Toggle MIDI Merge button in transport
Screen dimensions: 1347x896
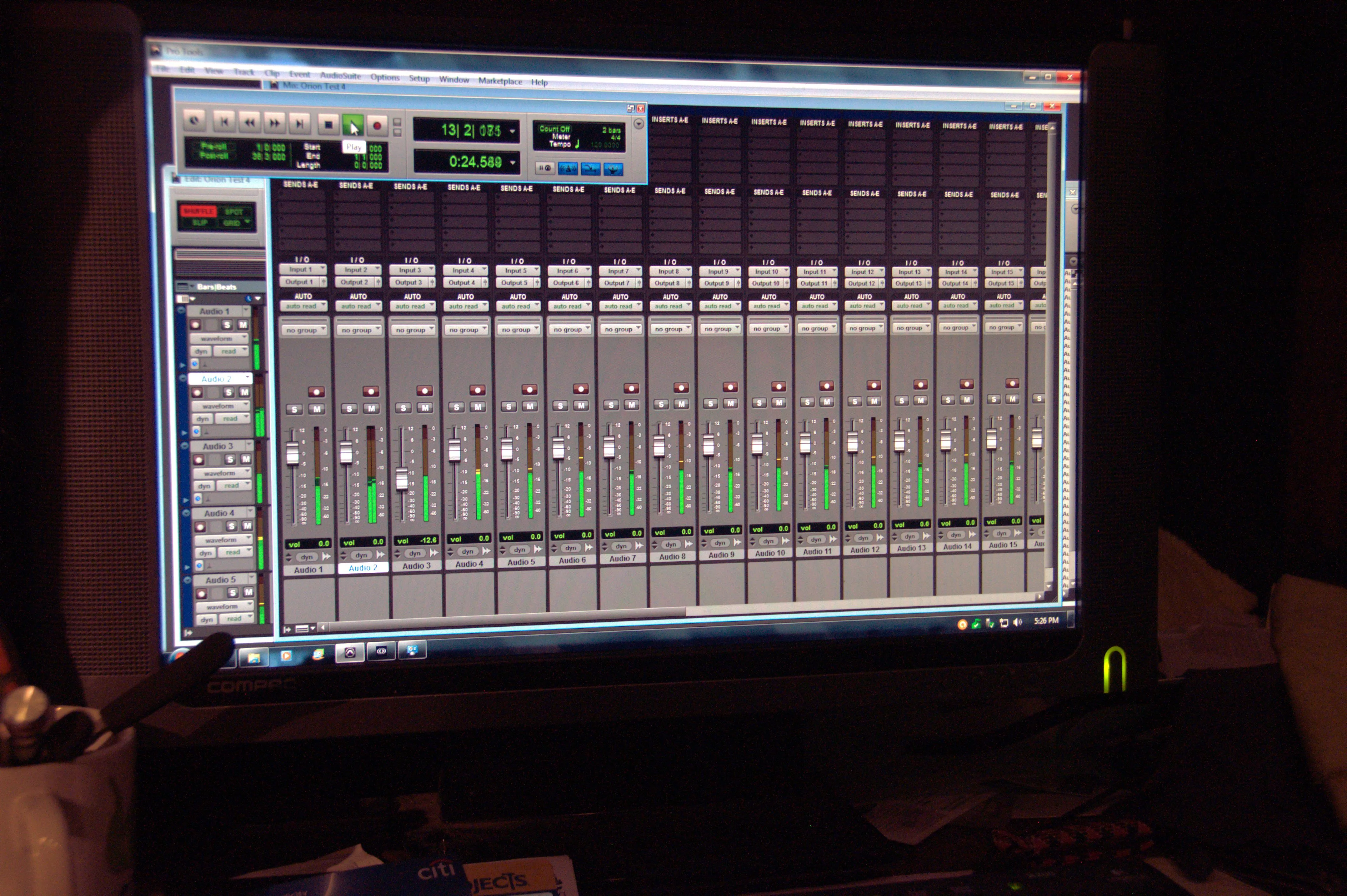tap(590, 169)
